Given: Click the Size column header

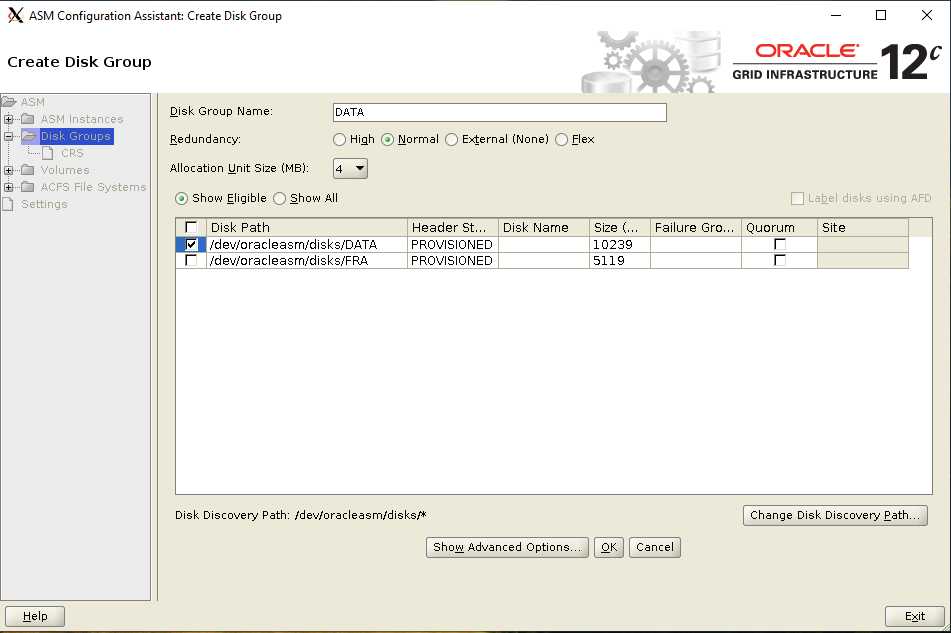Looking at the screenshot, I should 619,227.
